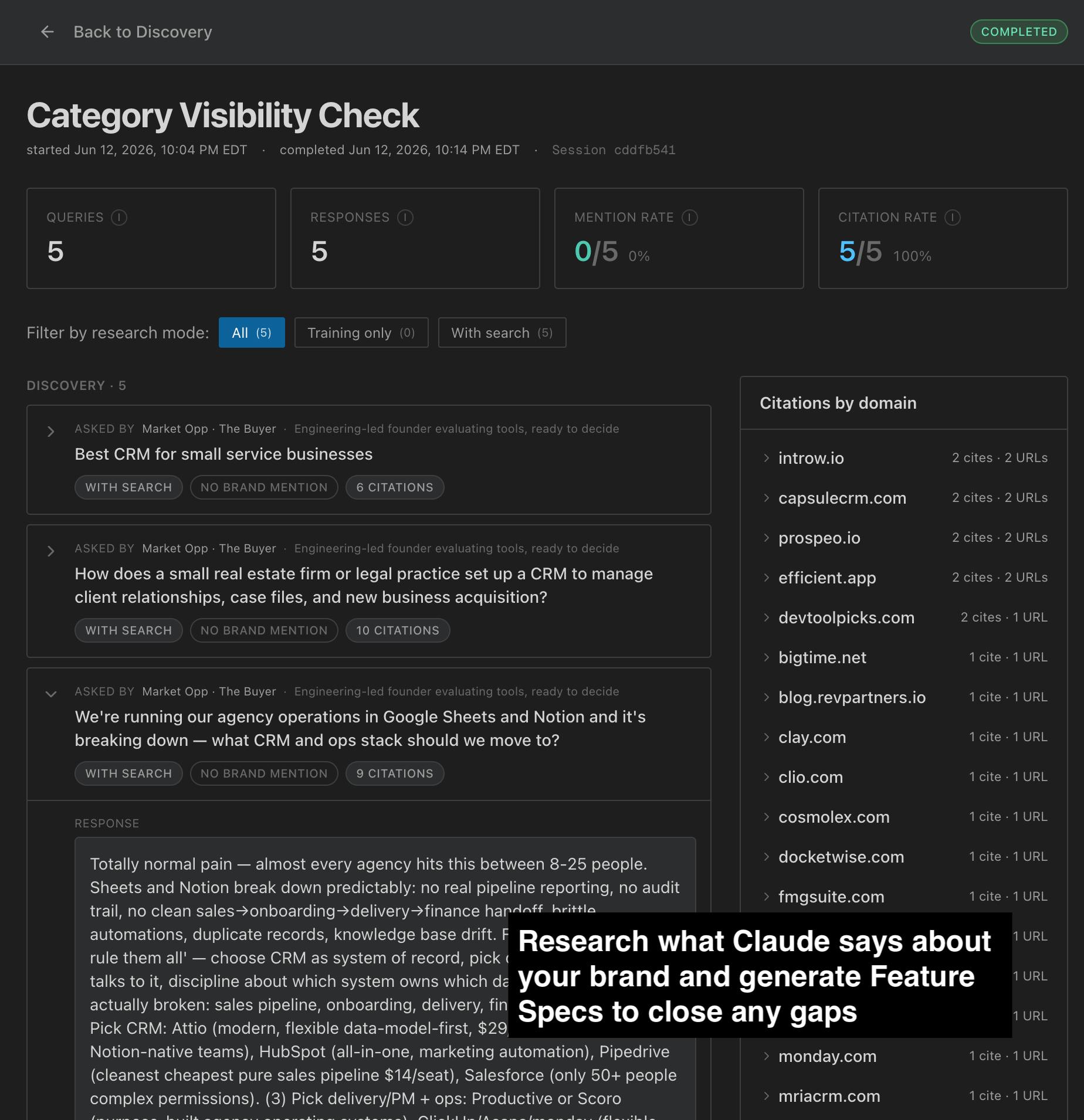Click the 5/5 citation rate value
This screenshot has width=1084, height=1120.
[860, 252]
